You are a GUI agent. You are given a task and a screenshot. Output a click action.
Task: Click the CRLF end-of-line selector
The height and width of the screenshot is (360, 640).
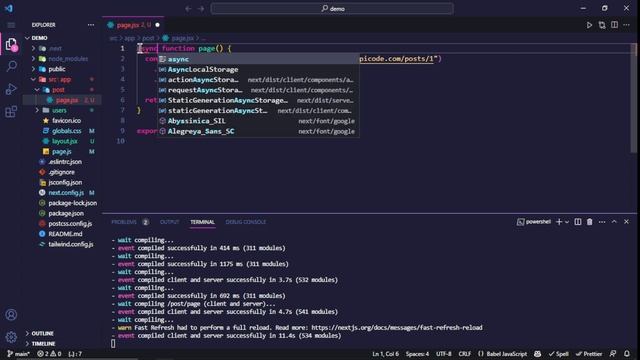(464, 354)
